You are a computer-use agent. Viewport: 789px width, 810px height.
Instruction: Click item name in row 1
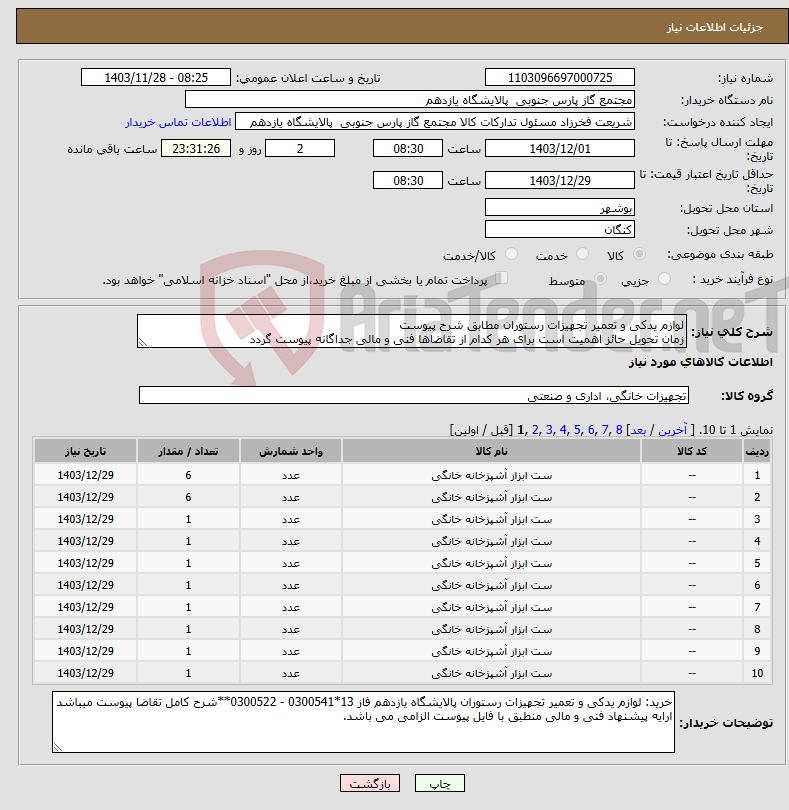click(491, 475)
